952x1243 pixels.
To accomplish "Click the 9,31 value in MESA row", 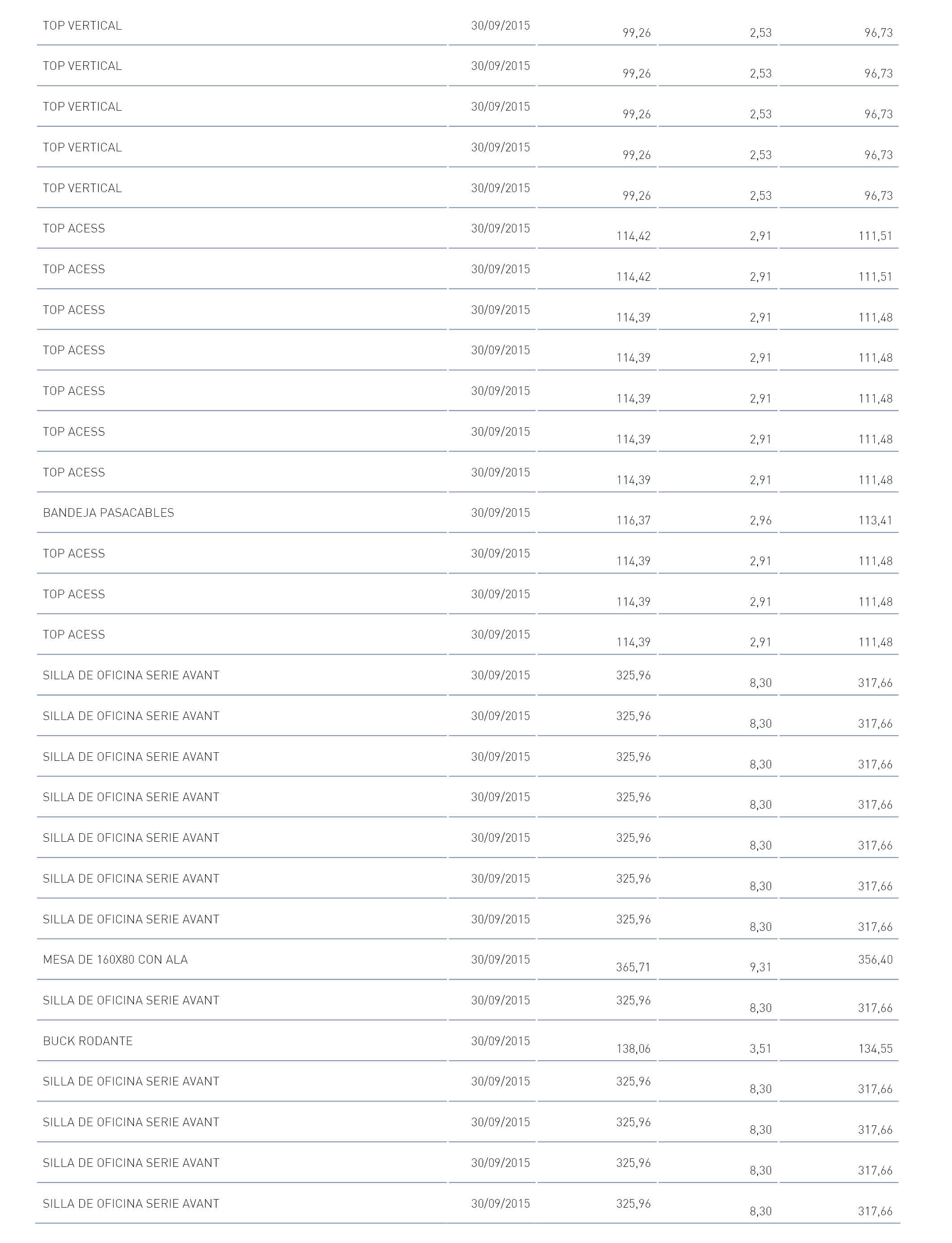I will point(760,967).
